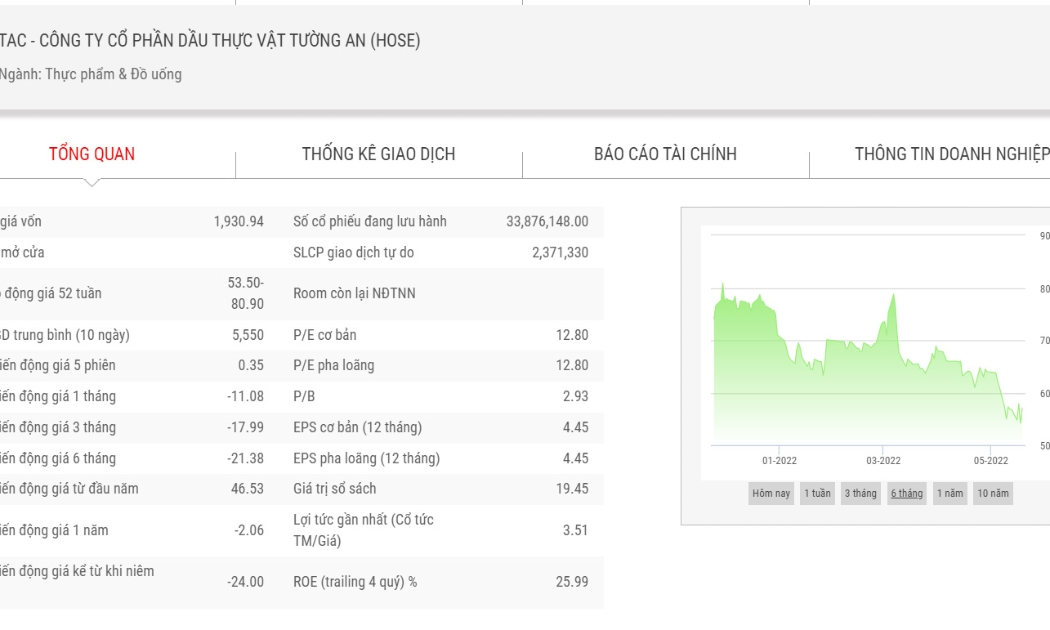1050x630 pixels.
Task: Click the label Room còn lại NĐTNN
Action: click(354, 293)
